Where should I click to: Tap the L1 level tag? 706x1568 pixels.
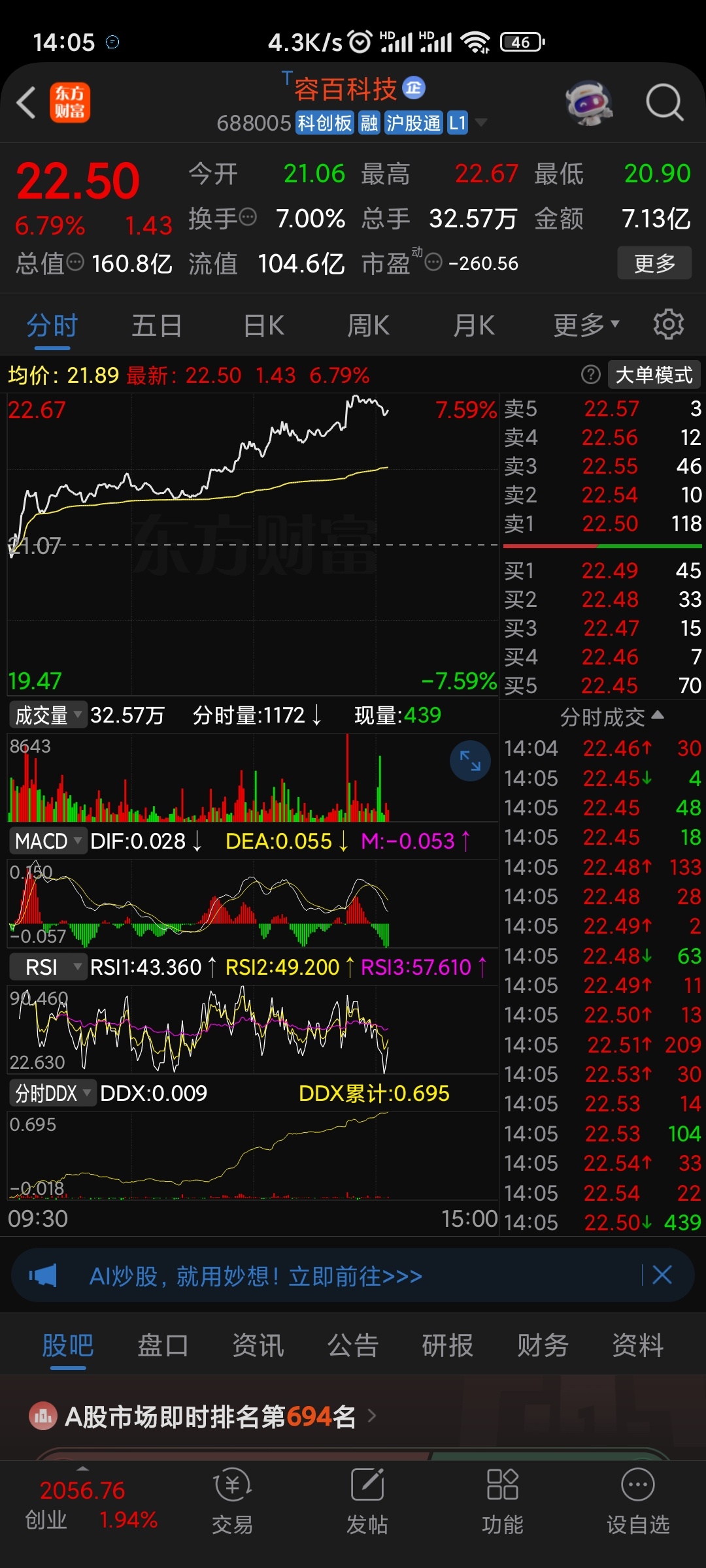(458, 123)
